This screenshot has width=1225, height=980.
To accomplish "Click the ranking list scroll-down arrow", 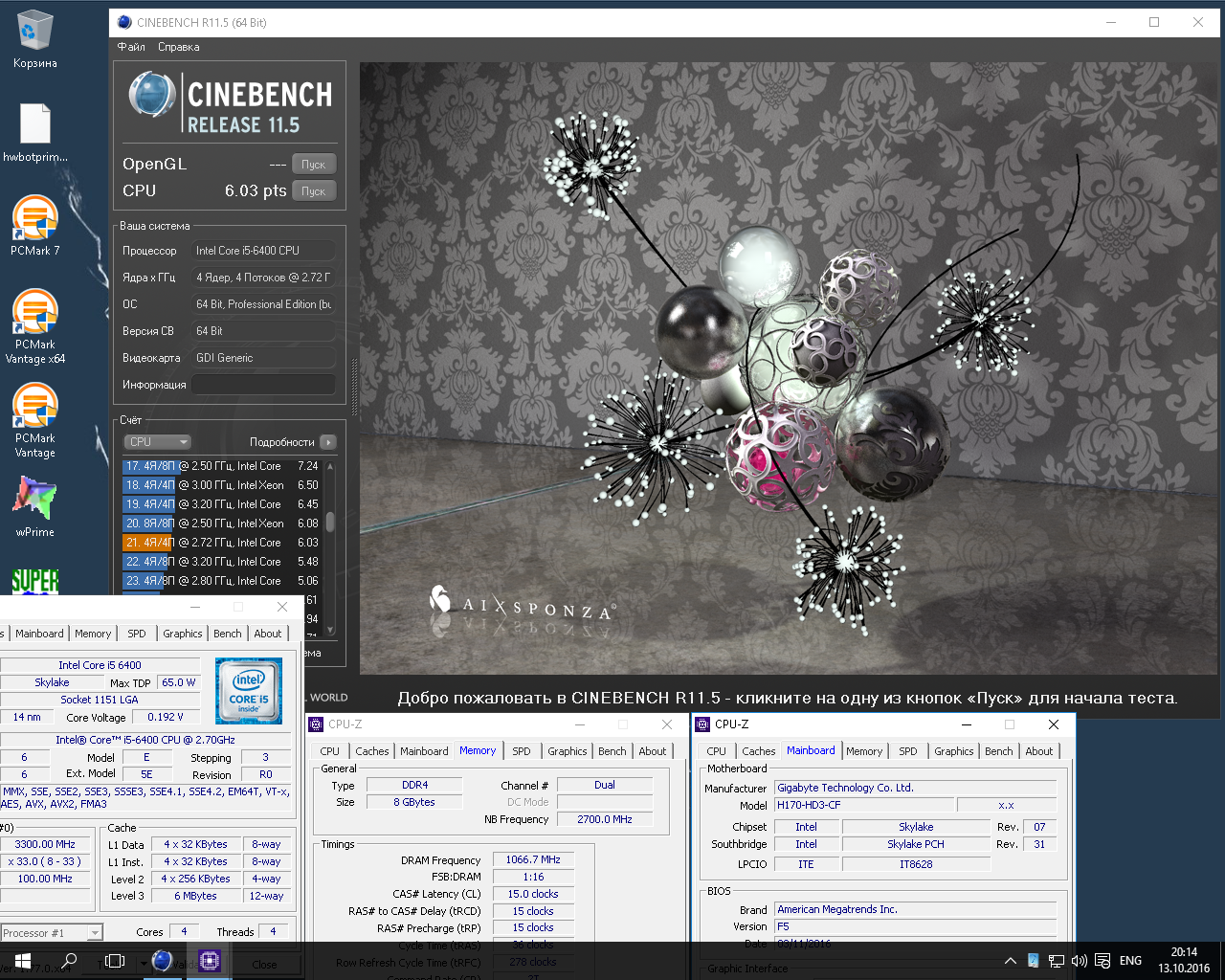I will [330, 630].
